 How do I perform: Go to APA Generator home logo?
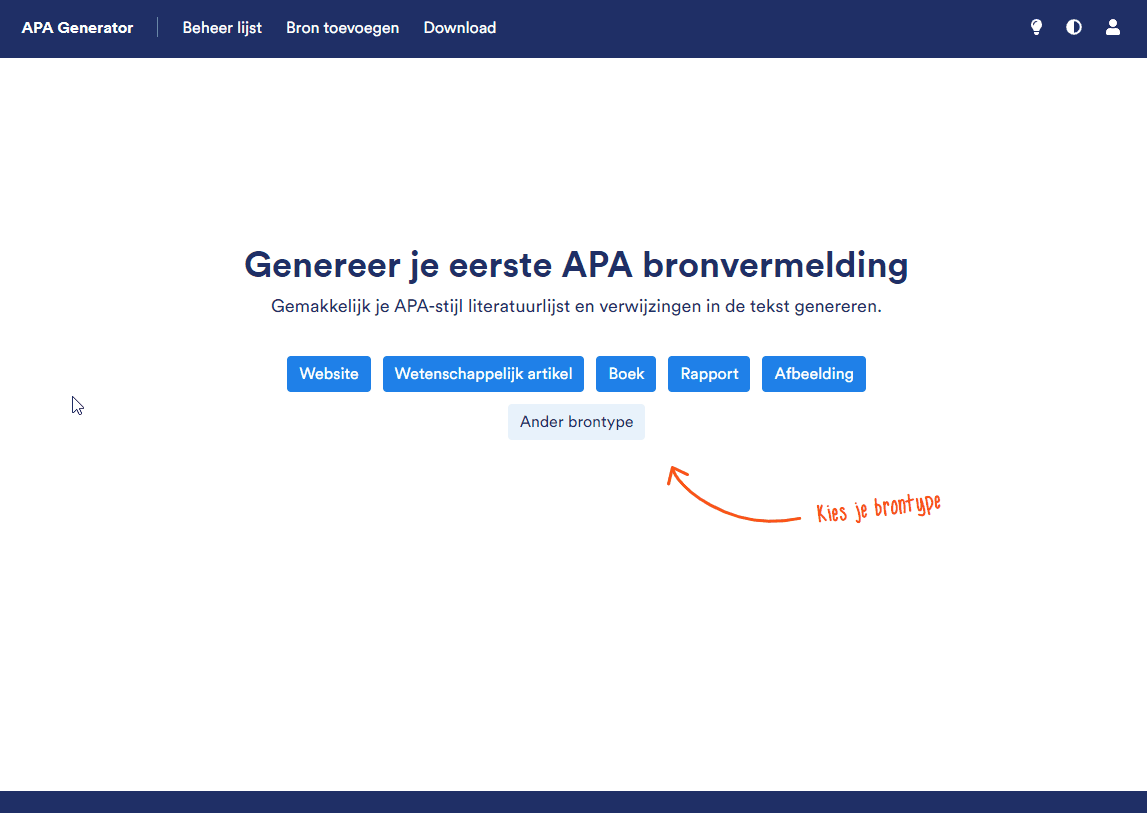coord(78,28)
